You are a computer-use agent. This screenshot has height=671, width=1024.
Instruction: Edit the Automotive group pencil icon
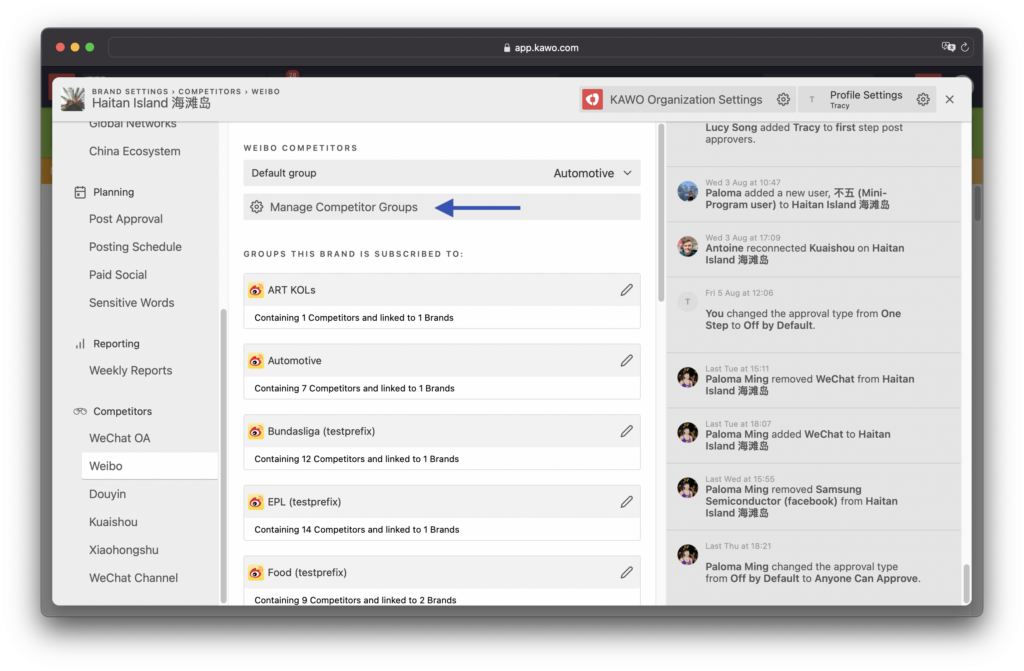pos(626,361)
